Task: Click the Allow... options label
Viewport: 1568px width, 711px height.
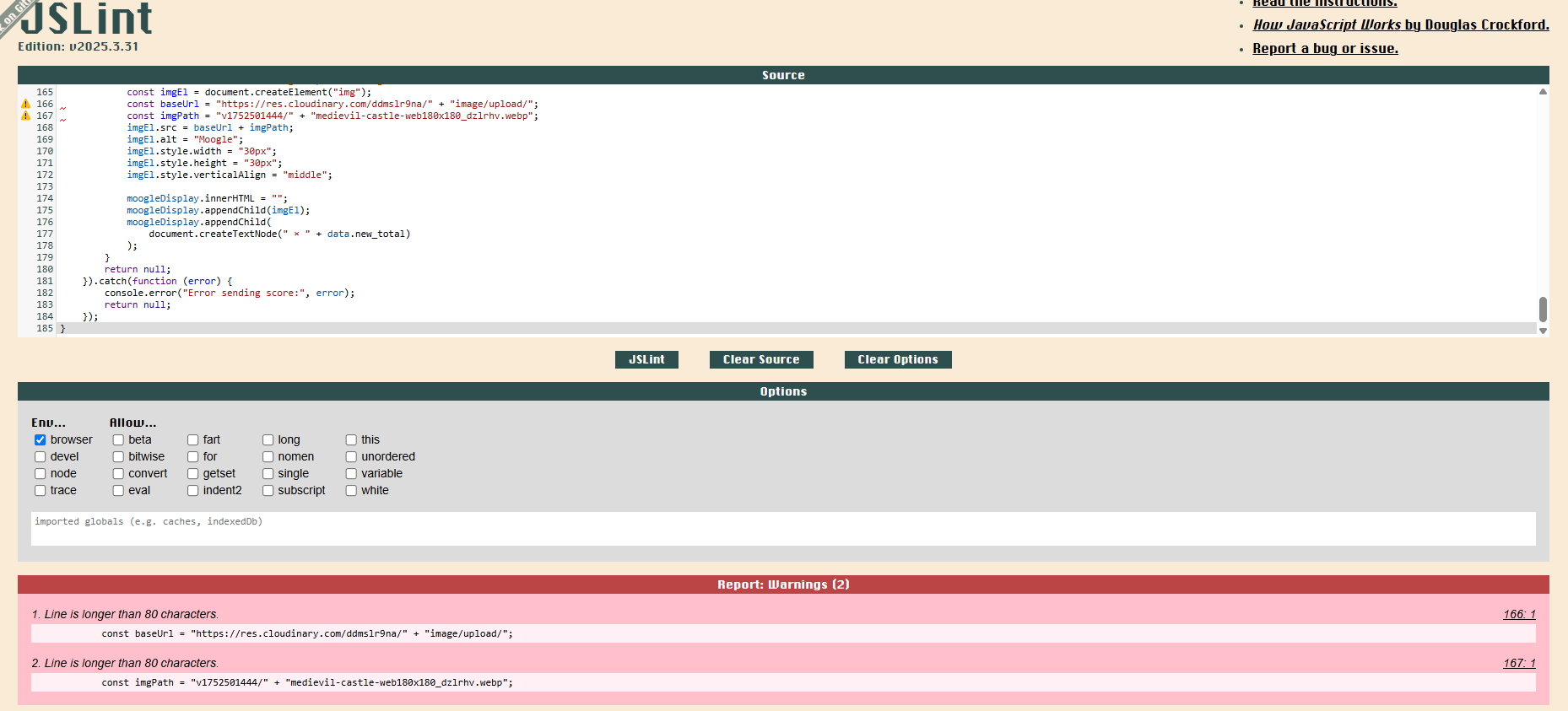Action: pos(132,423)
